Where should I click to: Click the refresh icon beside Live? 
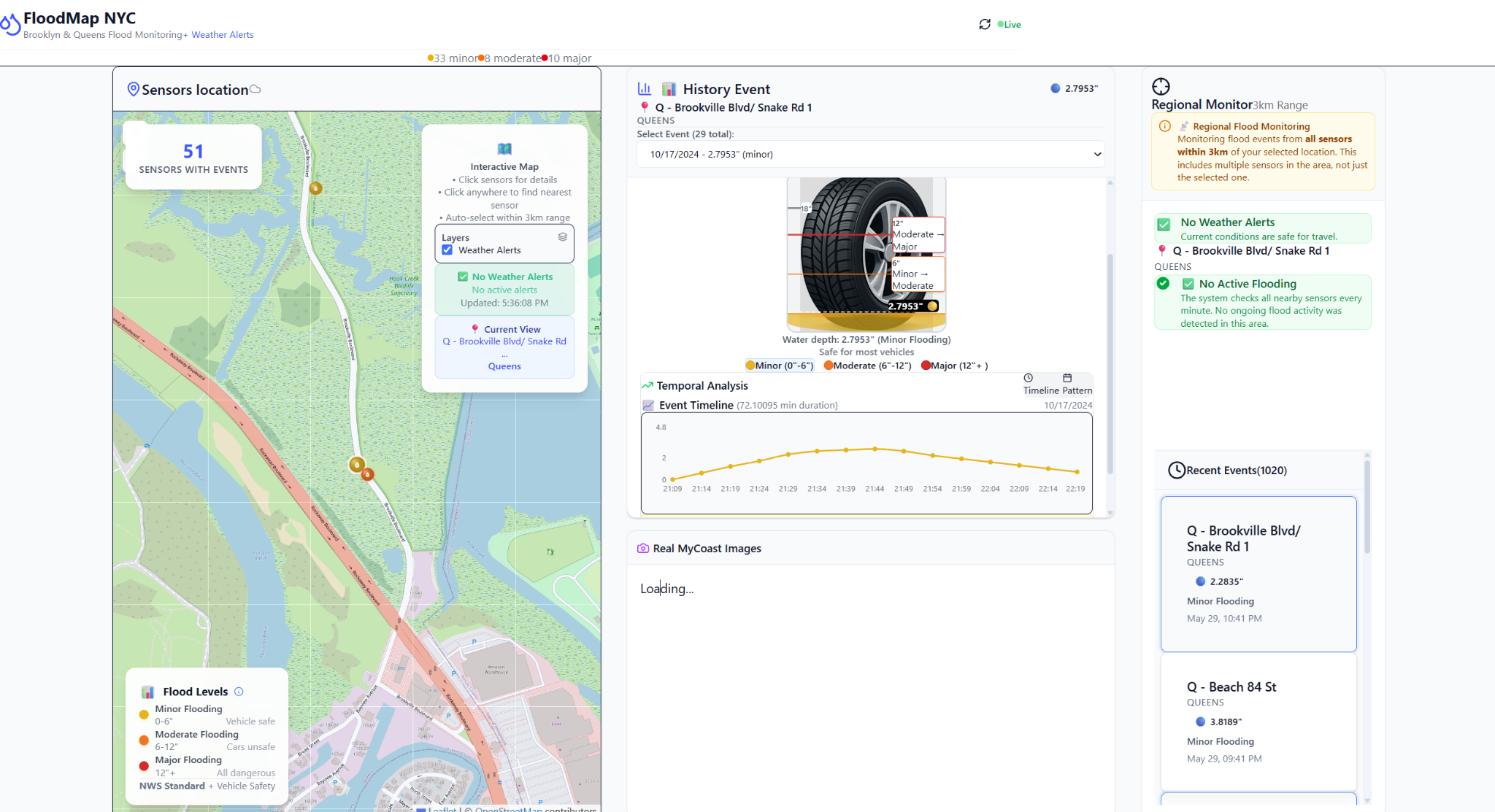coord(985,24)
